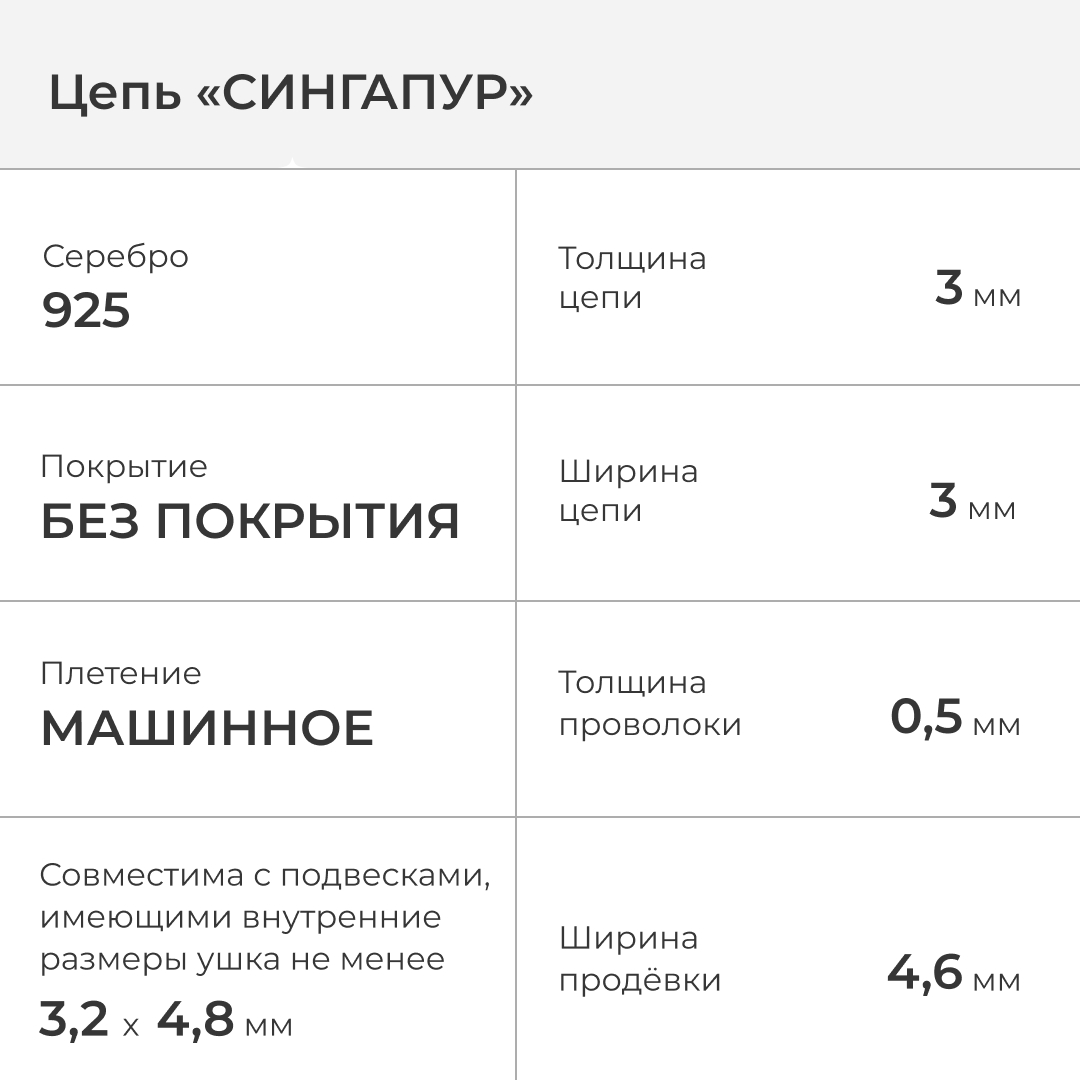Click the title Цепь «СИНГАПУР»

290,94
